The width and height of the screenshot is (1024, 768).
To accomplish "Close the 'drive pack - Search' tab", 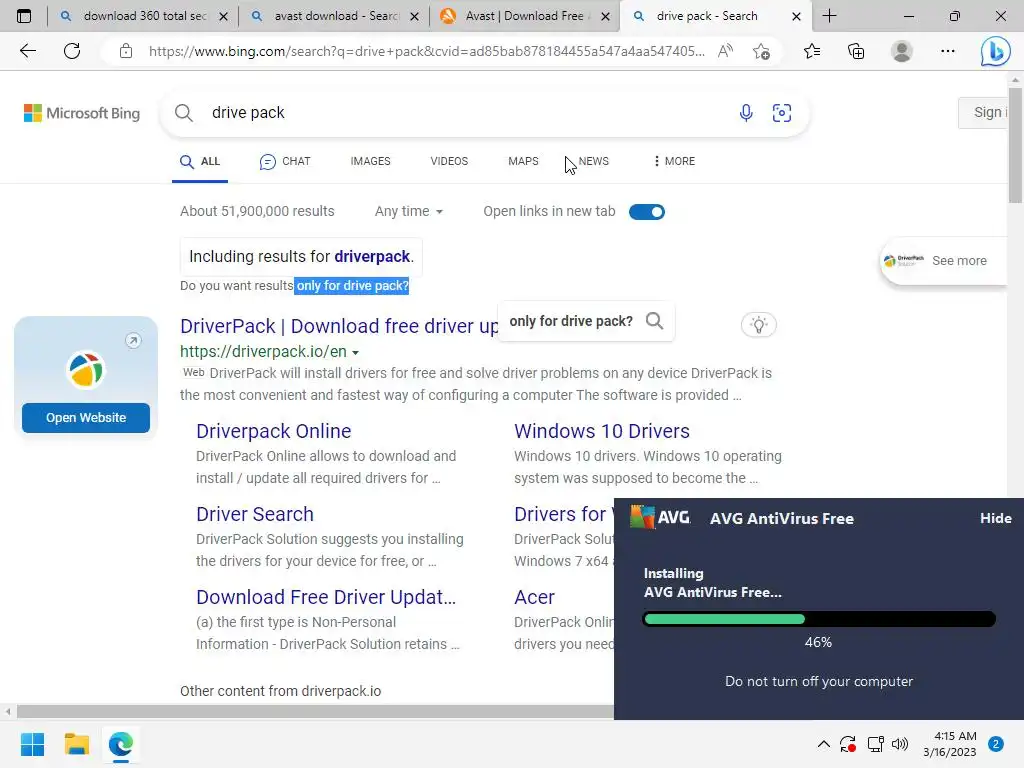I will tap(796, 16).
